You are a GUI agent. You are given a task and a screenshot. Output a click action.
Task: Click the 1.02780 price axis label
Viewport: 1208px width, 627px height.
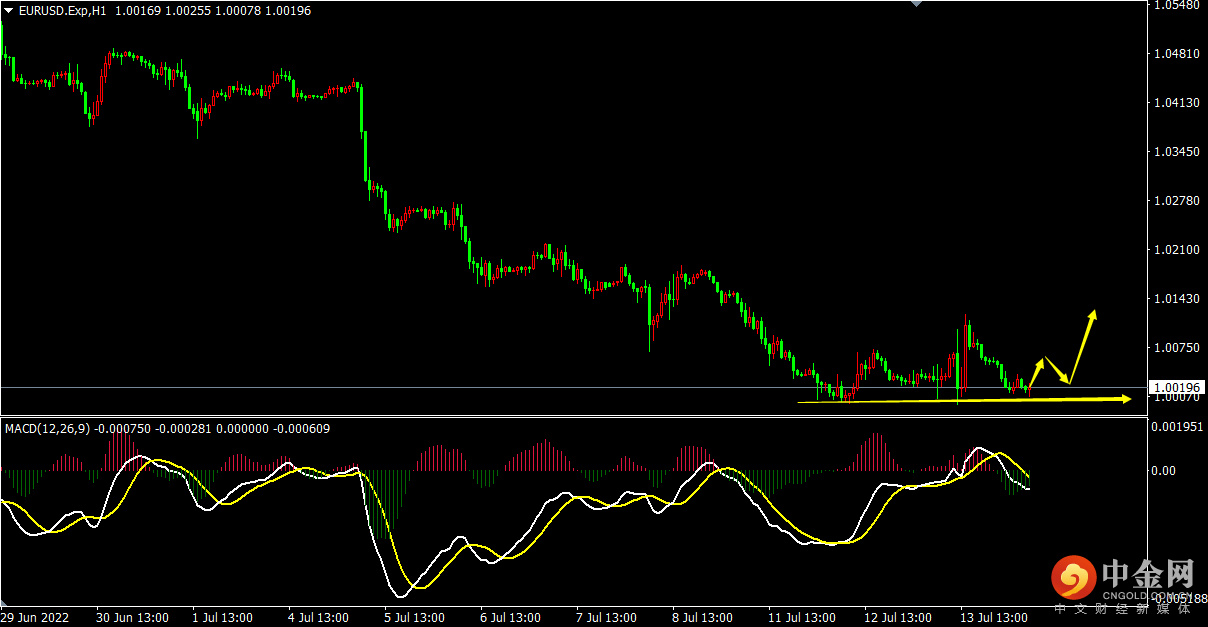(x=1175, y=201)
